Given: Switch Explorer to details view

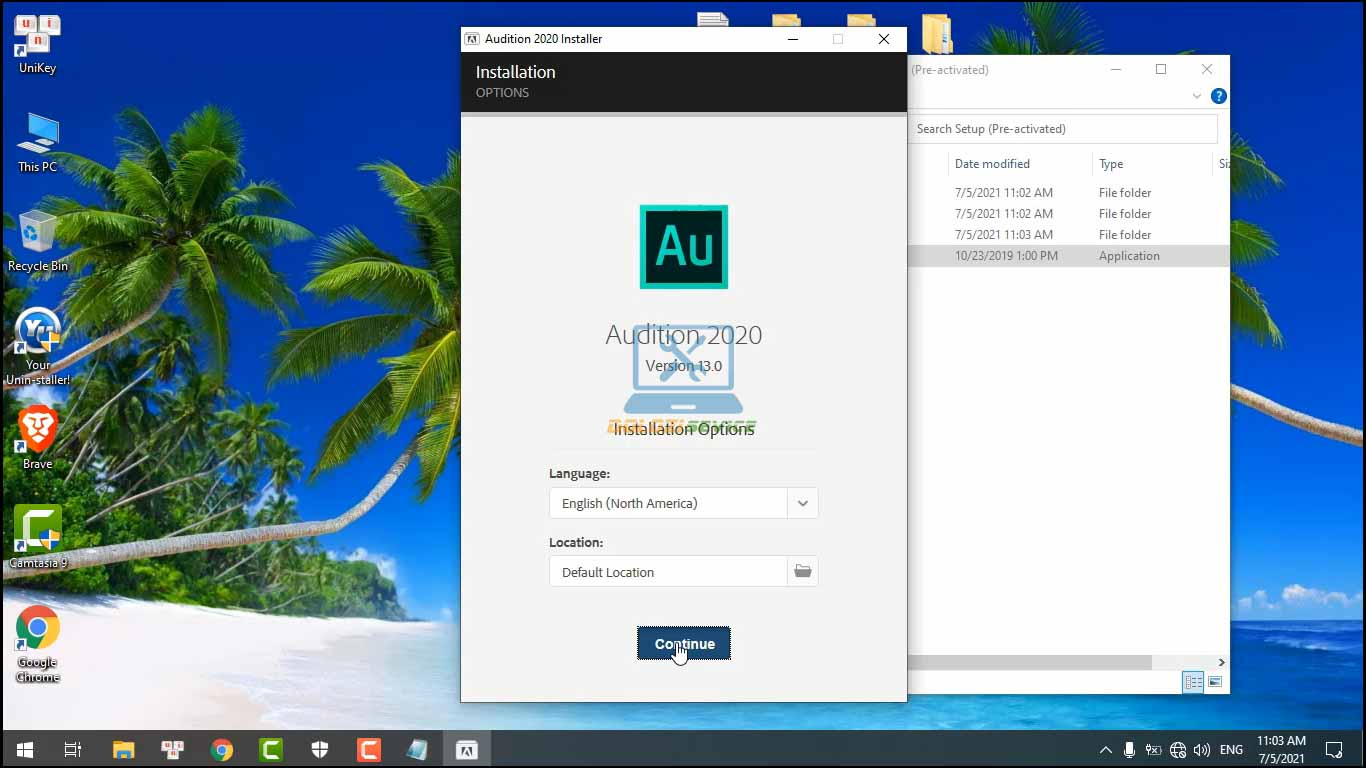Looking at the screenshot, I should (1193, 682).
